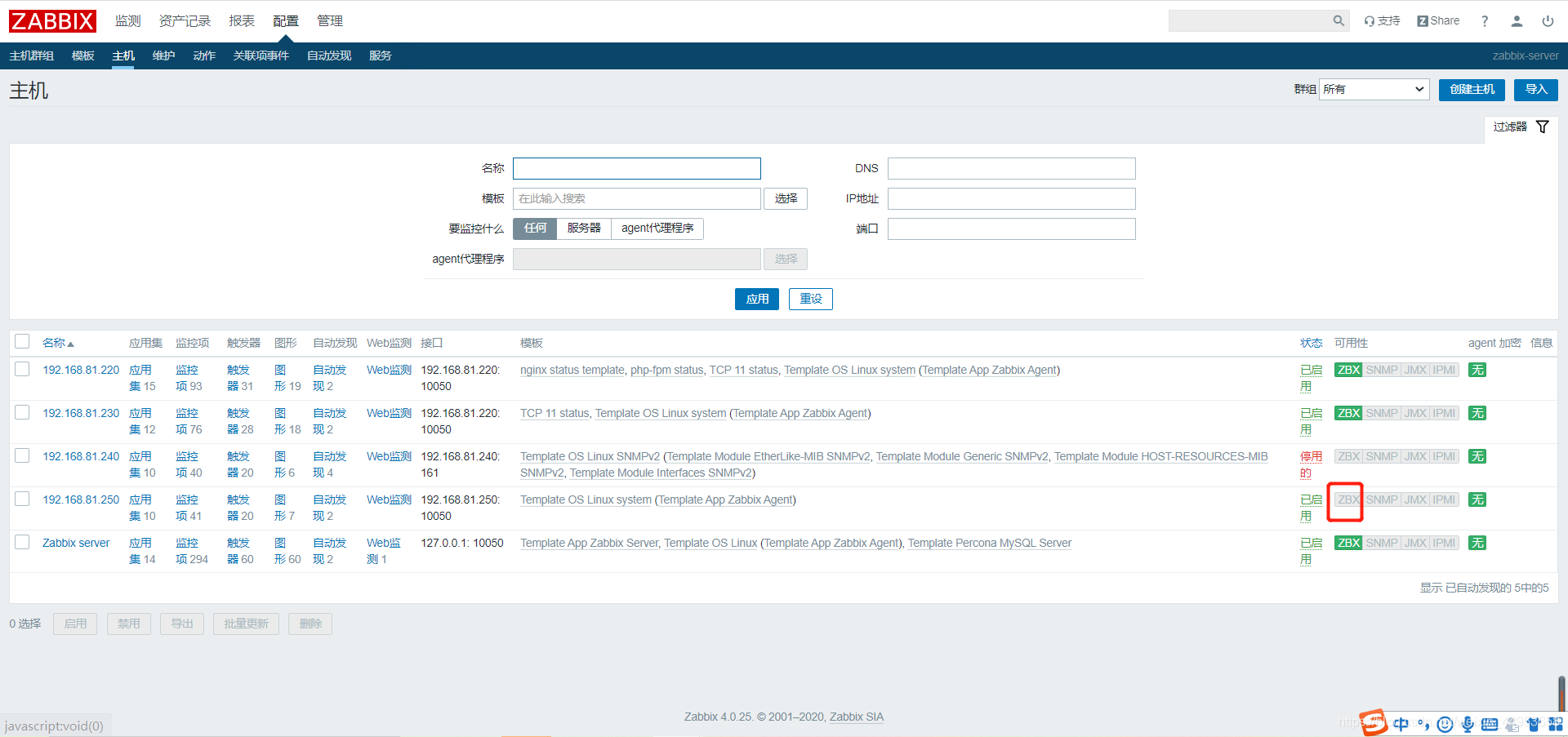Switch to the 动作 submenu
This screenshot has height=737, width=1568.
click(204, 55)
